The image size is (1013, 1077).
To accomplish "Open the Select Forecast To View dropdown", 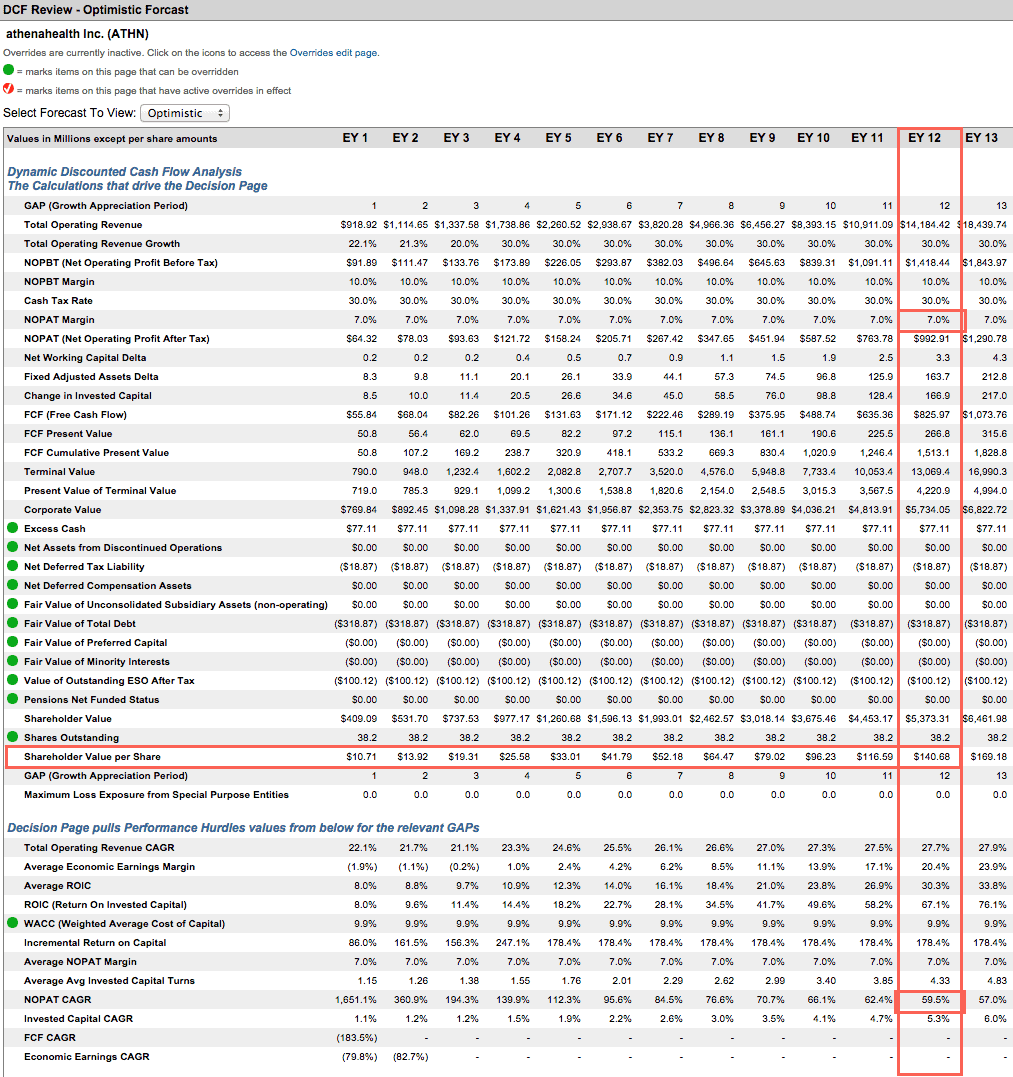I will pos(185,113).
